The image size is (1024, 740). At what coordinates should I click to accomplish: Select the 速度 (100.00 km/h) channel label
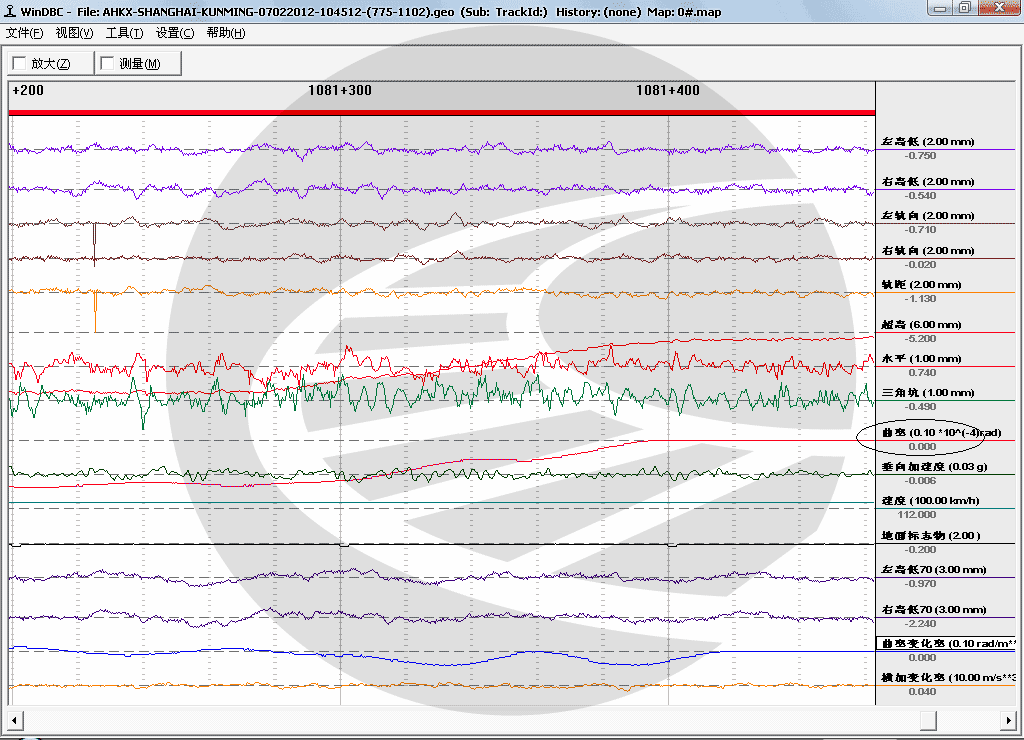pyautogui.click(x=931, y=500)
